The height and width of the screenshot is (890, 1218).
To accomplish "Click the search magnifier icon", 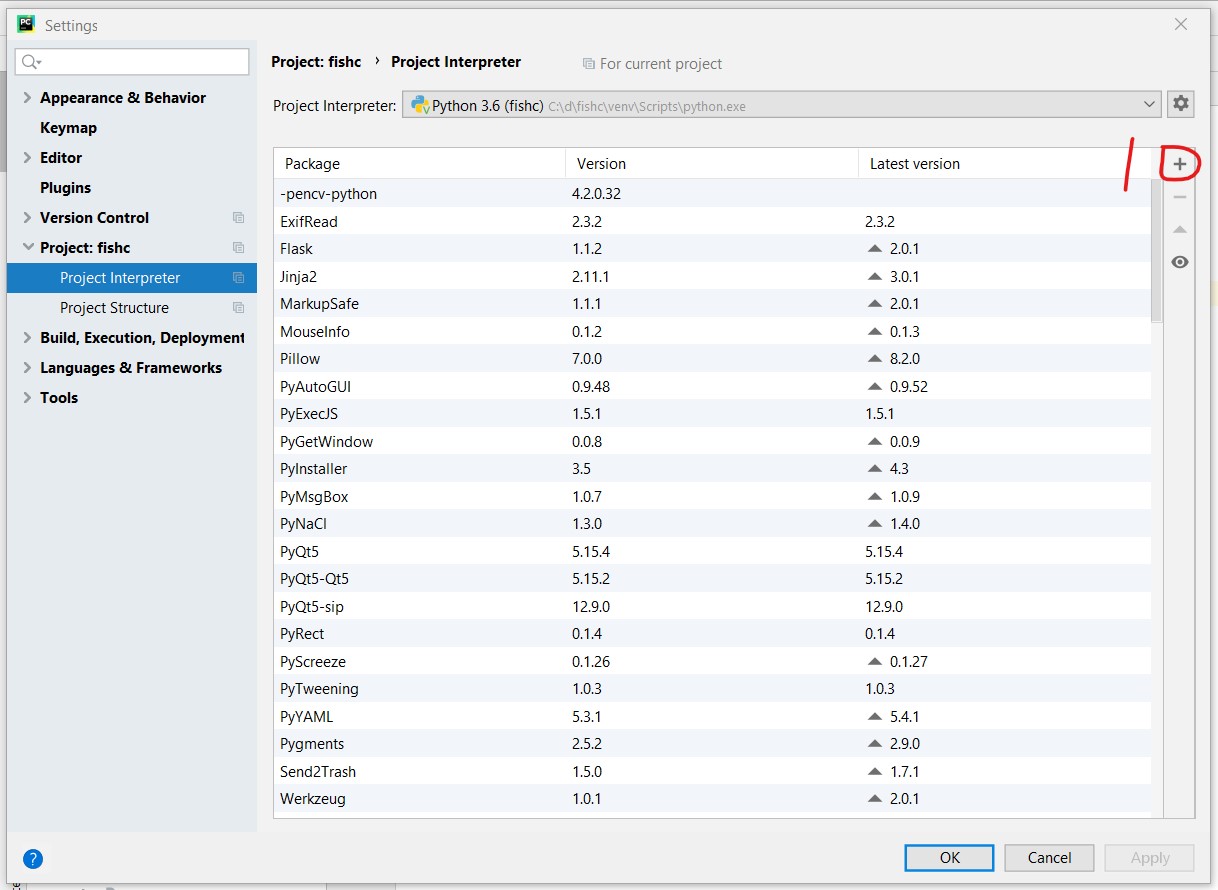I will pyautogui.click(x=30, y=62).
